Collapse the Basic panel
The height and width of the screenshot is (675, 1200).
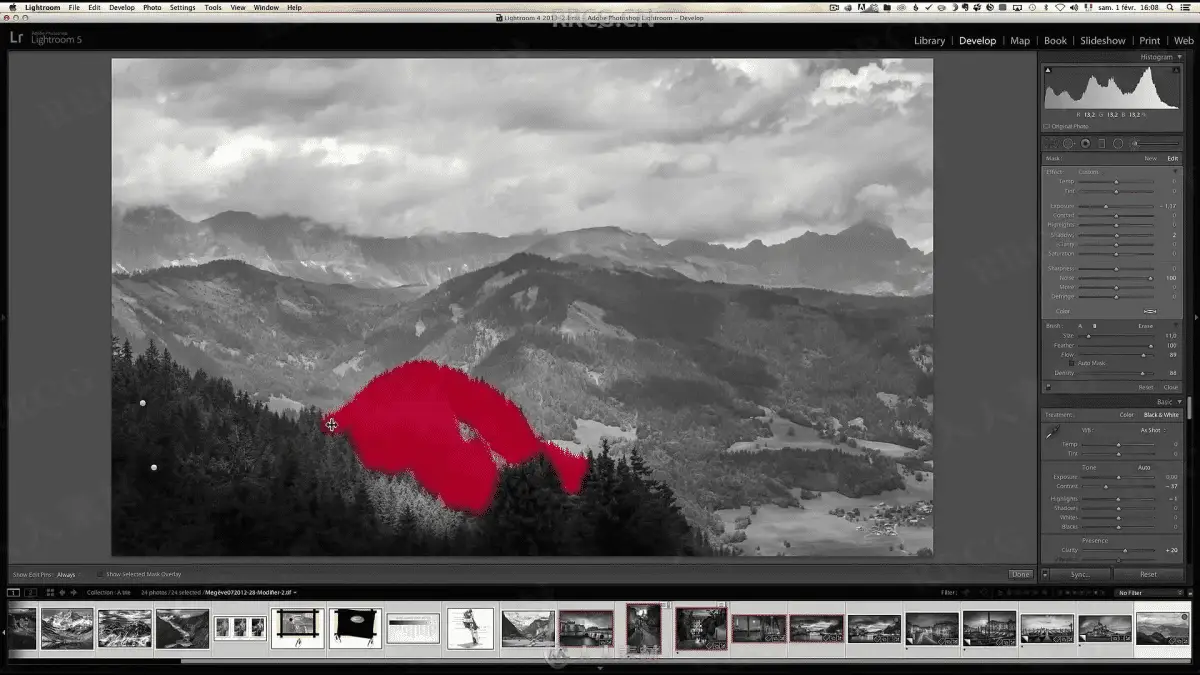(x=1179, y=402)
